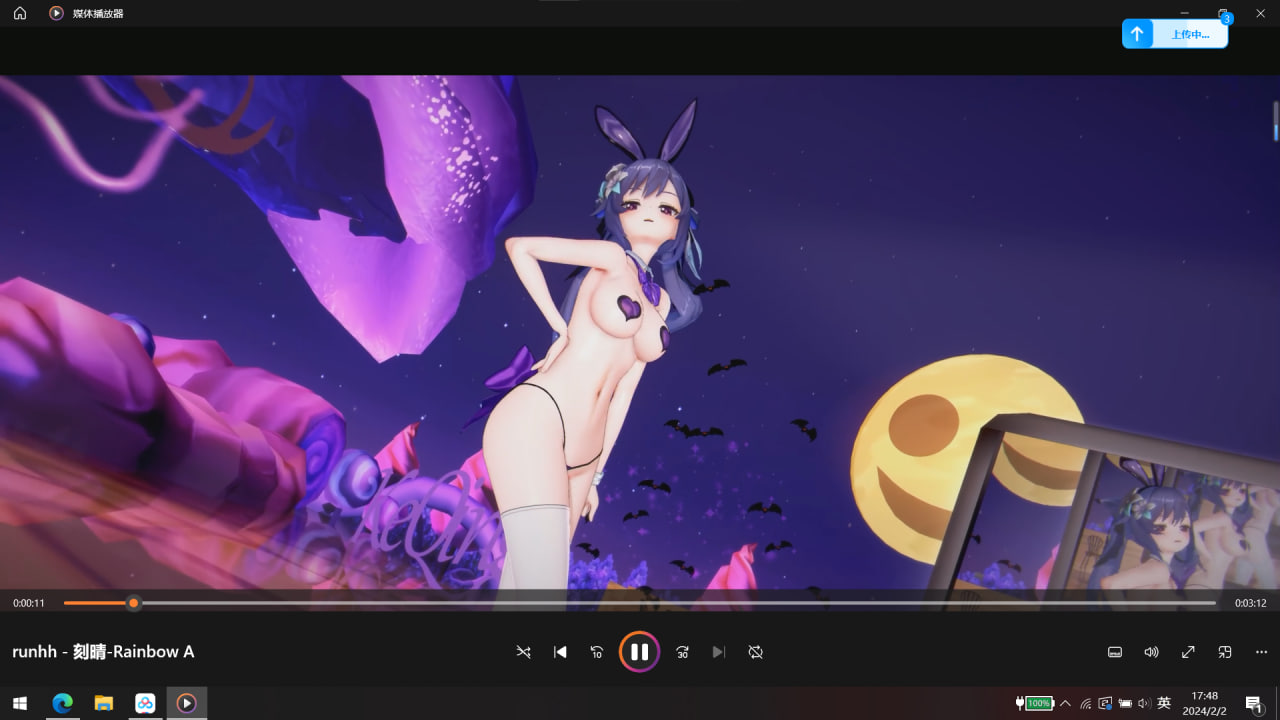Open the system volume tray icon
The height and width of the screenshot is (720, 1280).
tap(1144, 703)
